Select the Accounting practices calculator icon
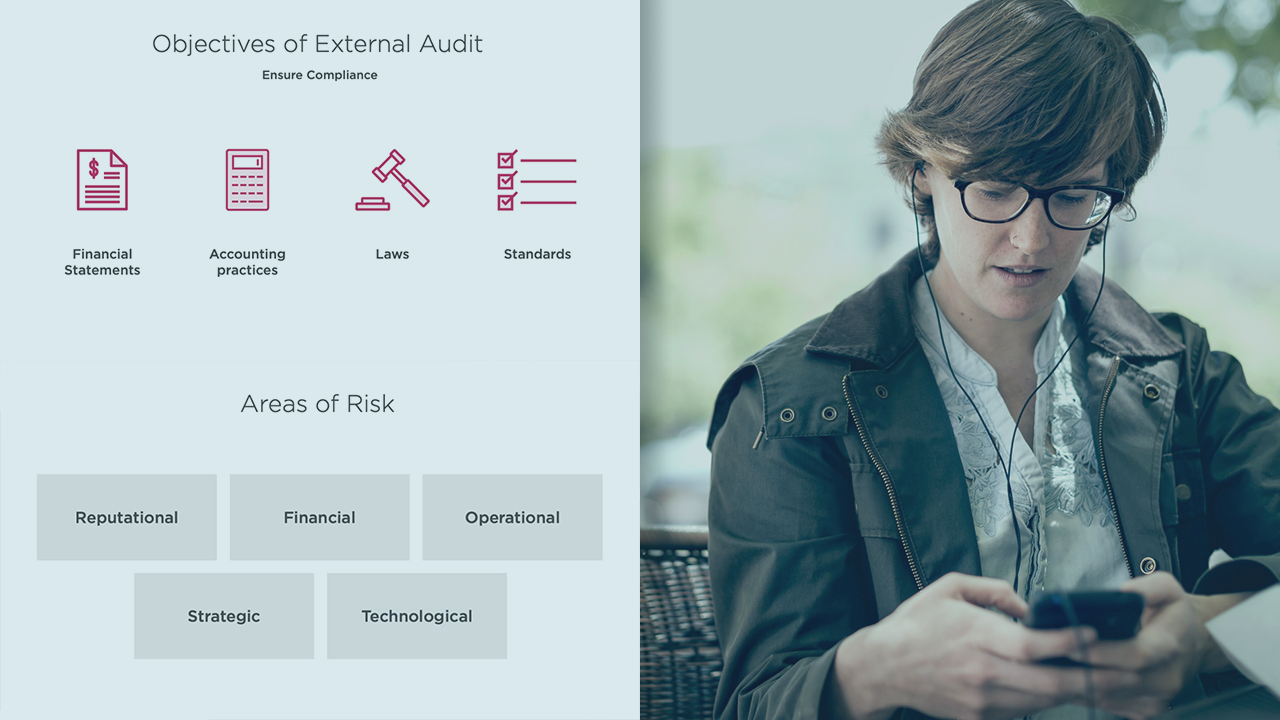 [x=247, y=180]
